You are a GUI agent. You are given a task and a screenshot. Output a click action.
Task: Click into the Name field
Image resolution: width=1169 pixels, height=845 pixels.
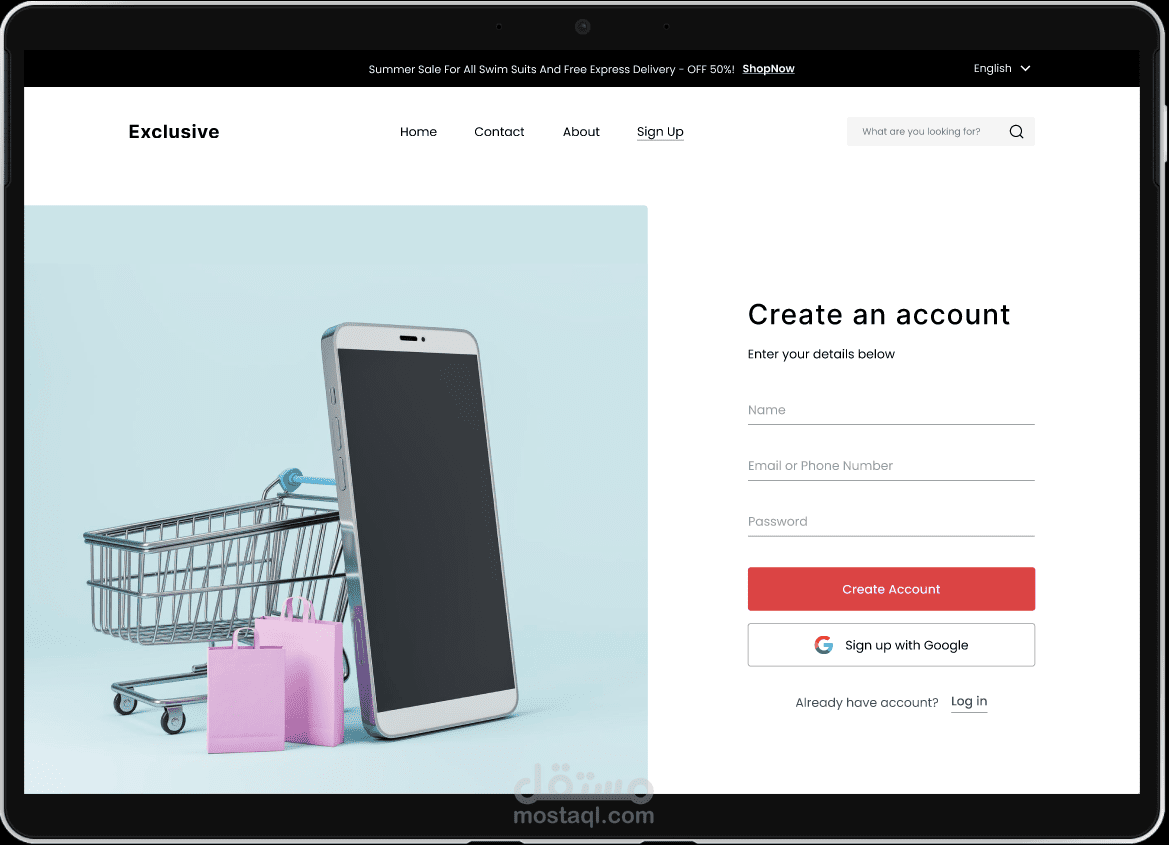click(x=891, y=411)
